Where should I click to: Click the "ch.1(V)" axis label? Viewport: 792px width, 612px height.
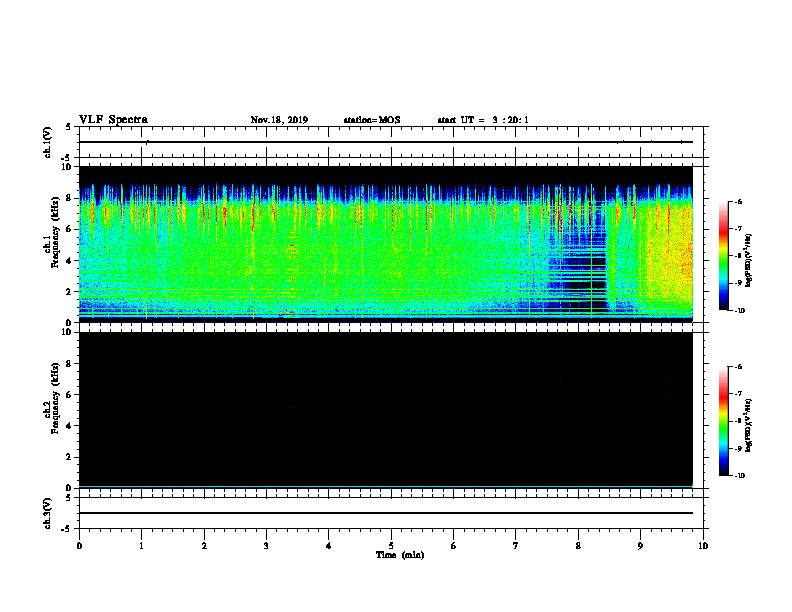[x=47, y=142]
